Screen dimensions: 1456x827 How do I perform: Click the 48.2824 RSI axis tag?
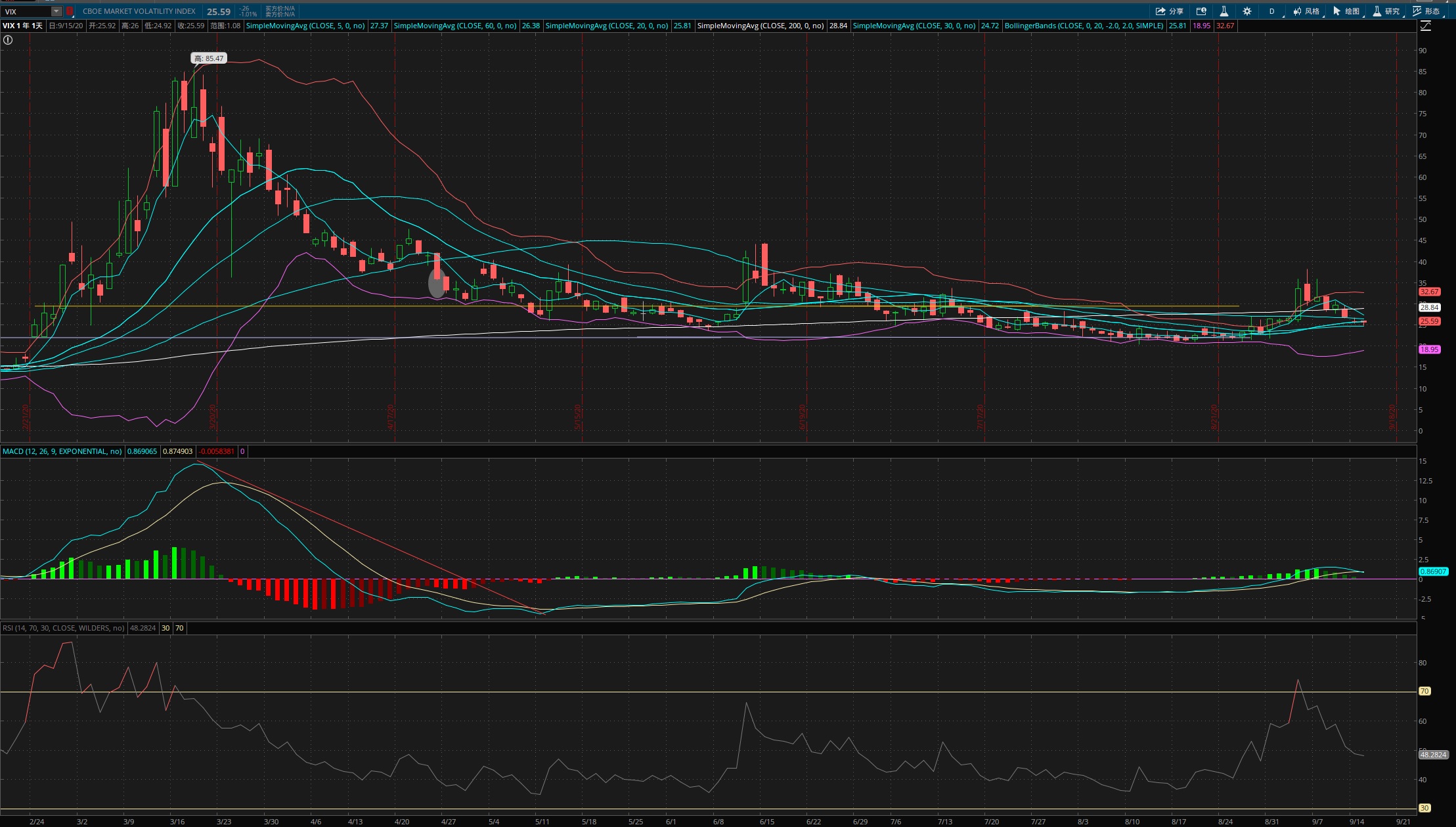(x=1433, y=755)
